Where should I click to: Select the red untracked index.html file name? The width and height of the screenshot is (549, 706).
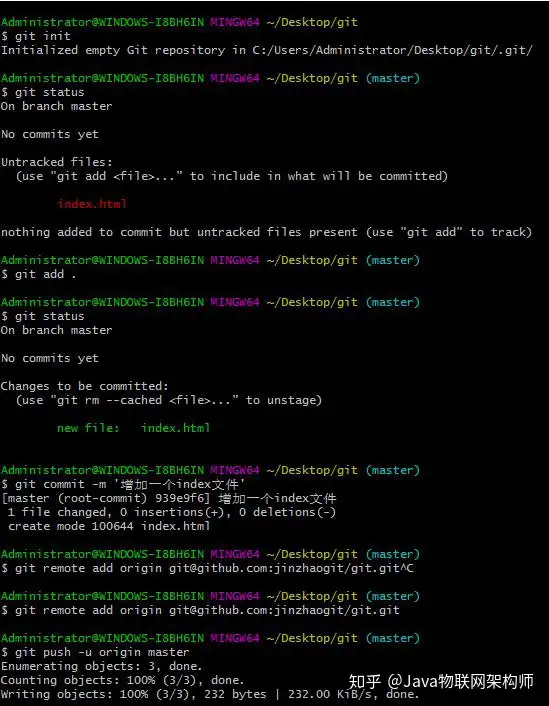(92, 204)
